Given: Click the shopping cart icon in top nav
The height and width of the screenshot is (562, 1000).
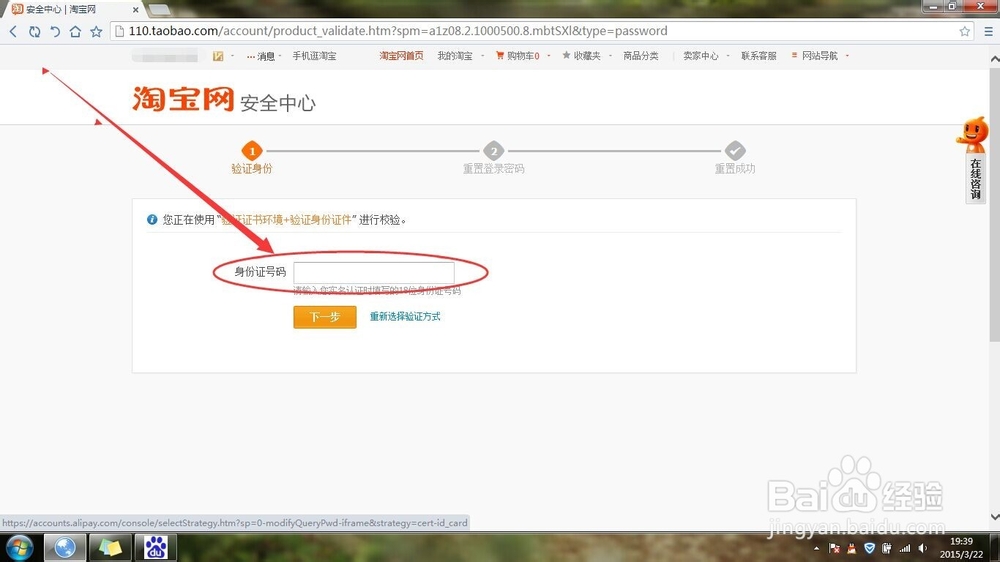Looking at the screenshot, I should pos(500,55).
